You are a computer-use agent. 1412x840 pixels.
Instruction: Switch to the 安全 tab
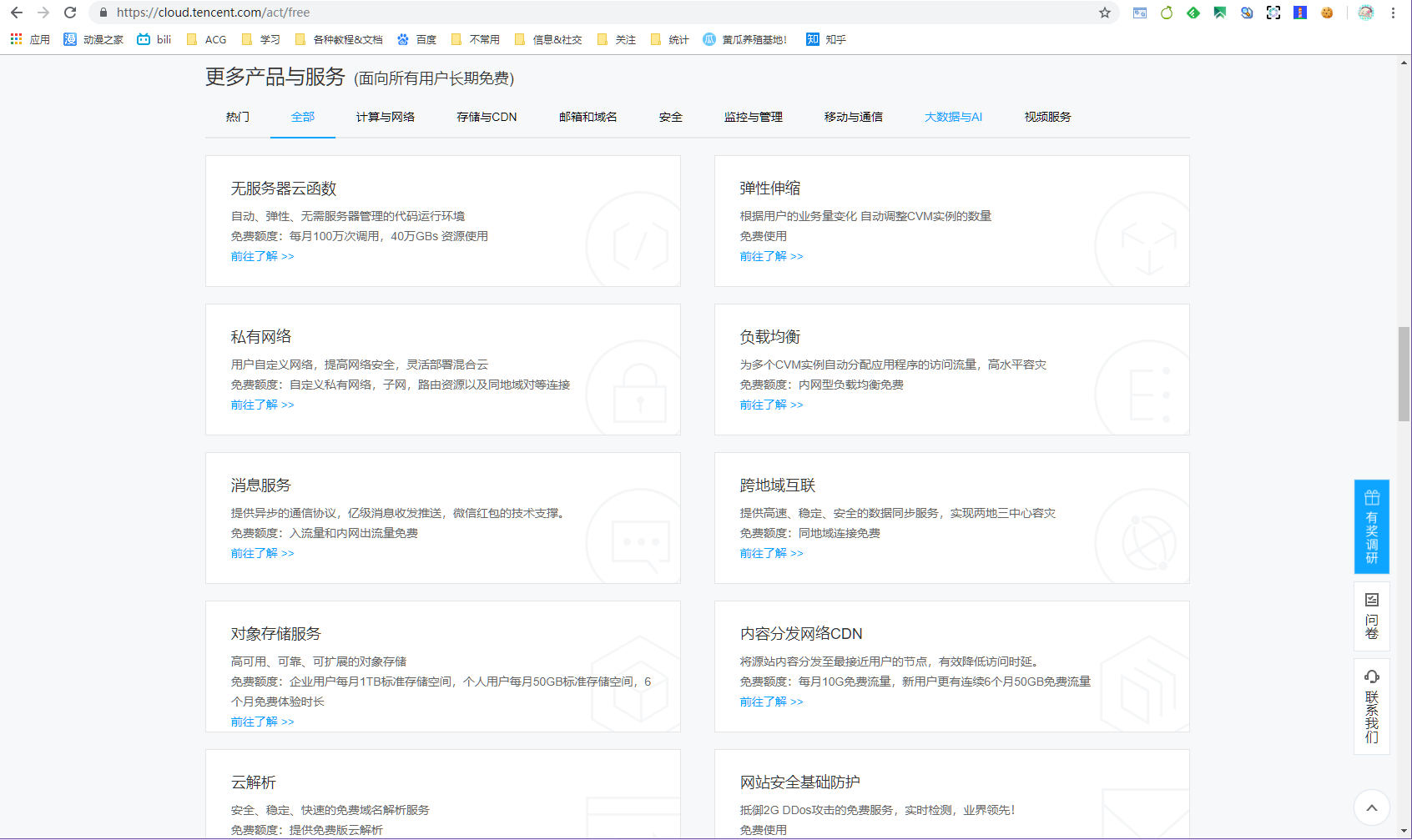point(671,117)
